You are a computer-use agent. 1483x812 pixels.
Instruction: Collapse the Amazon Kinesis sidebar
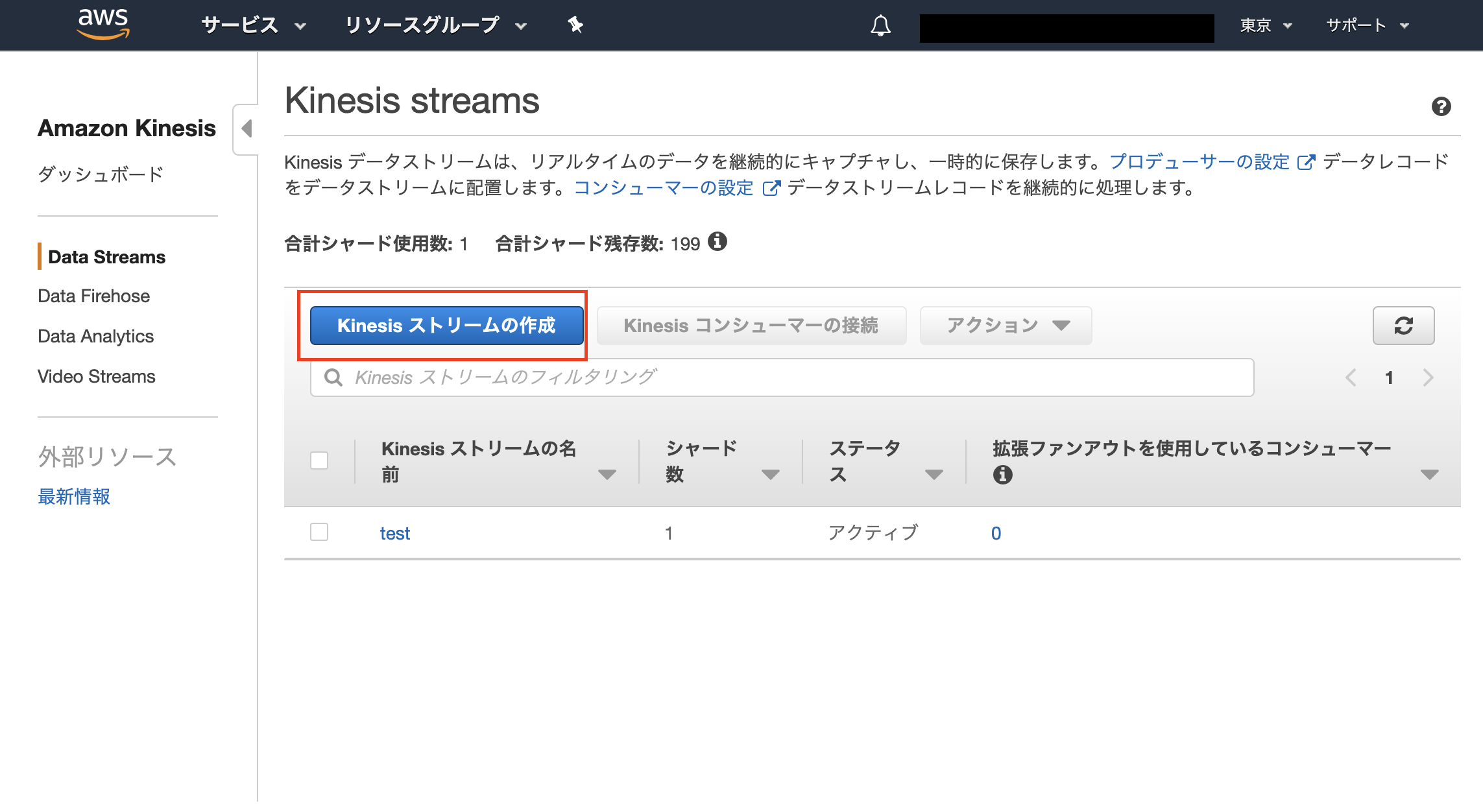point(245,128)
